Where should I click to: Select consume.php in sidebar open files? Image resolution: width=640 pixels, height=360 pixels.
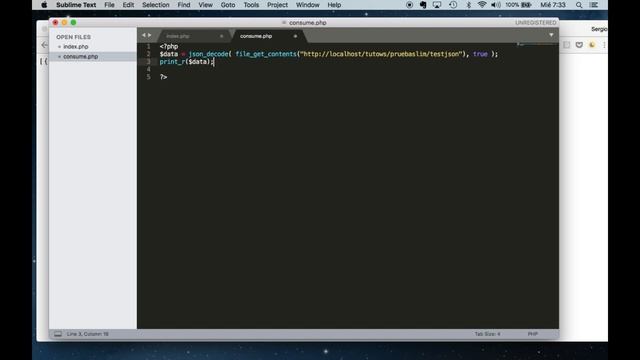click(80, 56)
